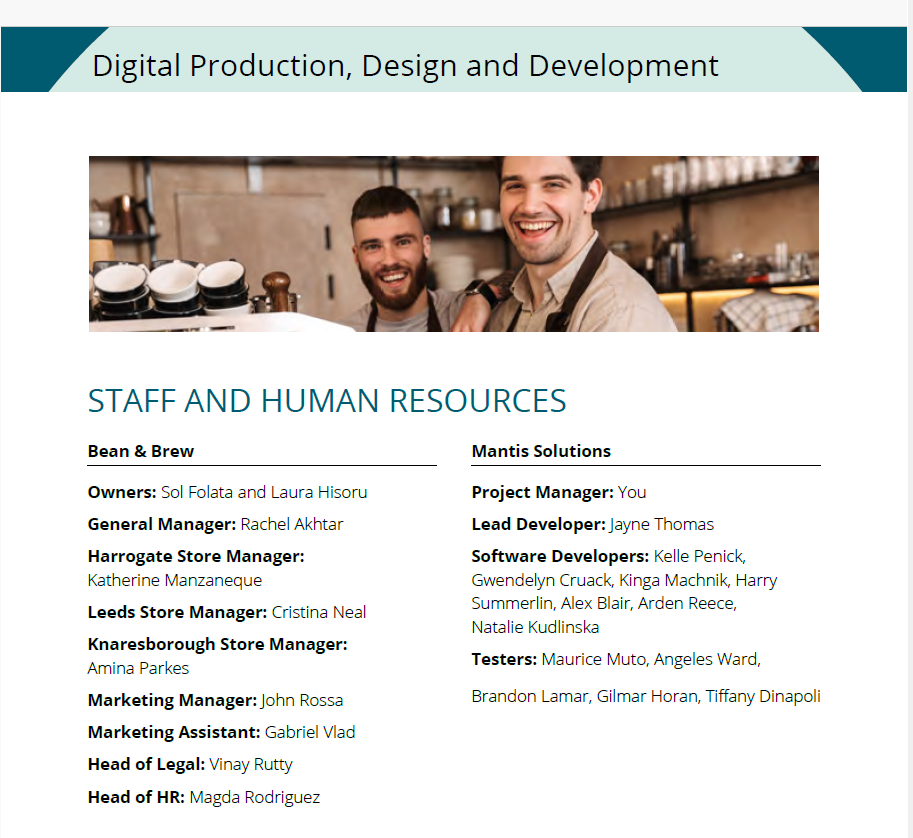Click the line starting with Summerlin, Alex Blair
Screen dimensions: 913x838
click(x=604, y=603)
